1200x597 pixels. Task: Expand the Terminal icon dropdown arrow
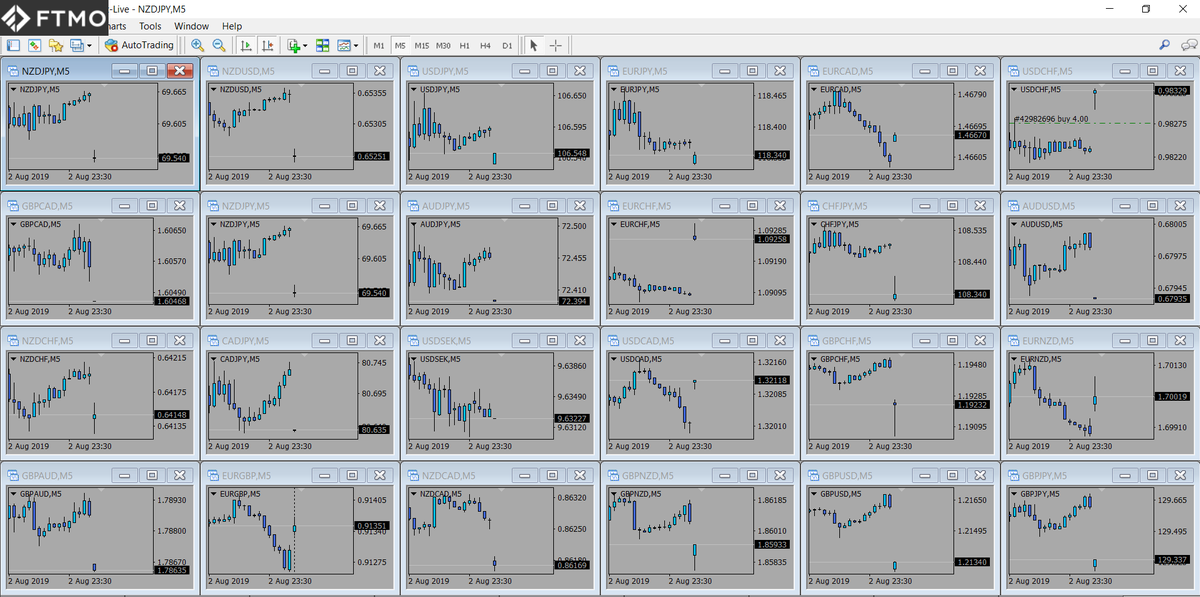click(x=89, y=45)
